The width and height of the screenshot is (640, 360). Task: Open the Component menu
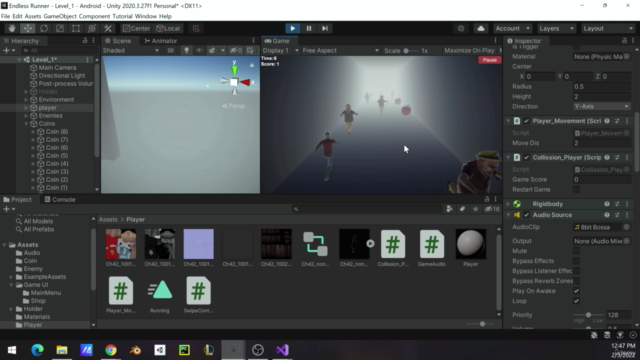point(94,16)
